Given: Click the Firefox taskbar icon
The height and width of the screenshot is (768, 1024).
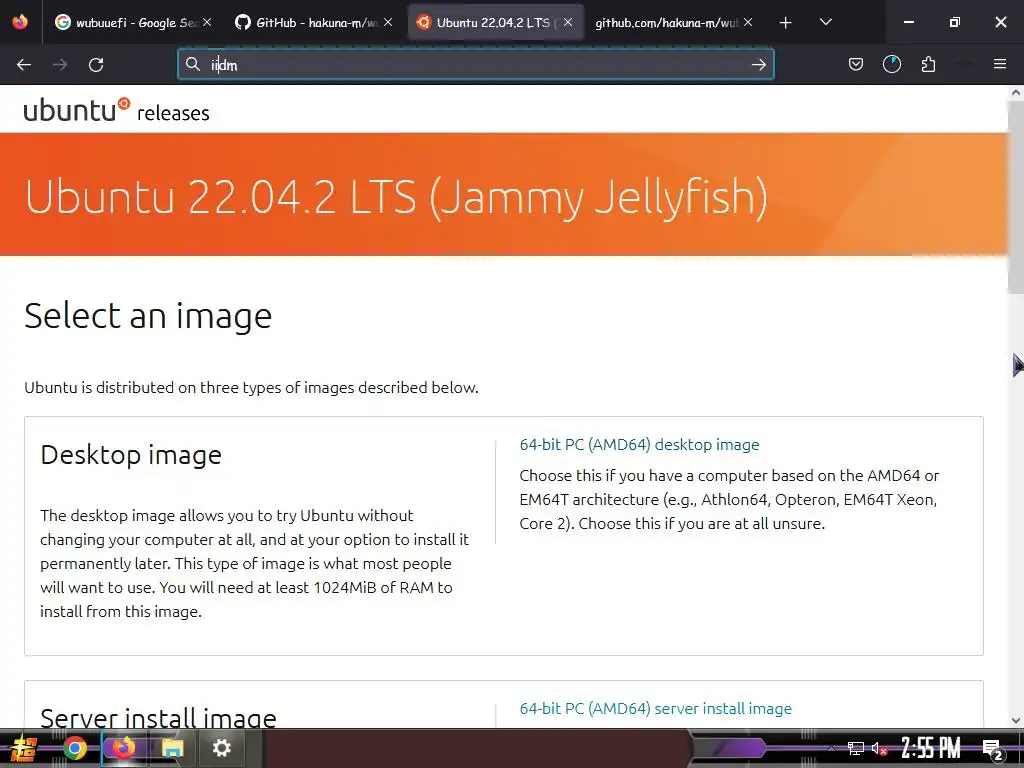Looking at the screenshot, I should [123, 748].
